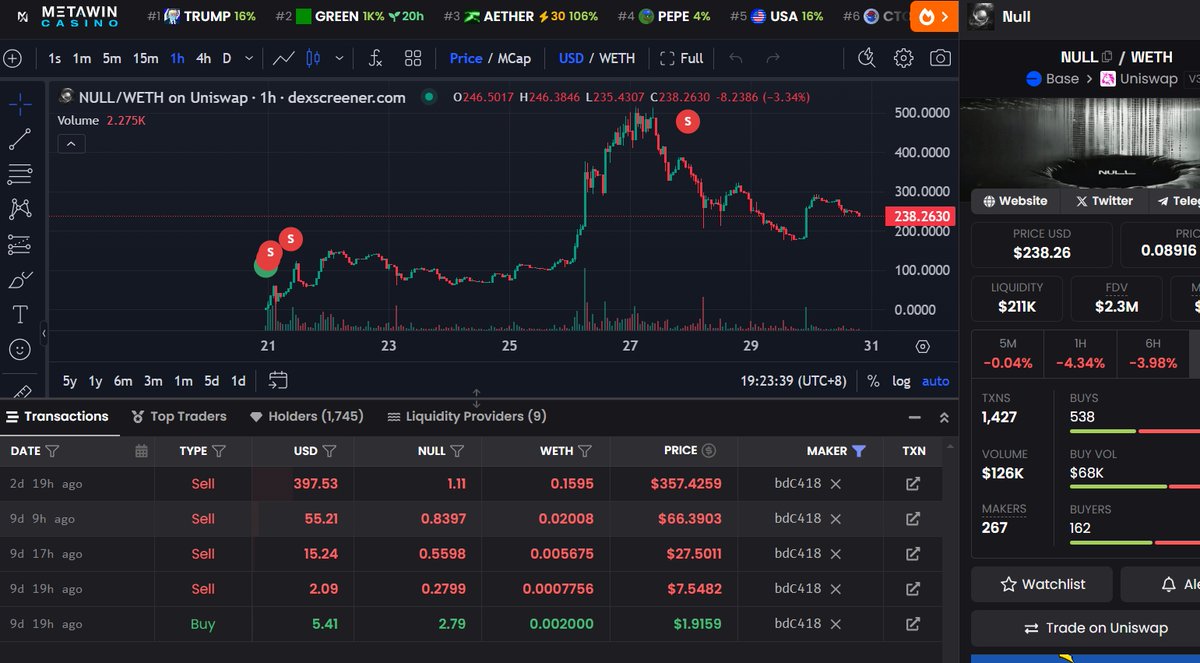Add token to Watchlist
The height and width of the screenshot is (663, 1200).
pos(1043,584)
